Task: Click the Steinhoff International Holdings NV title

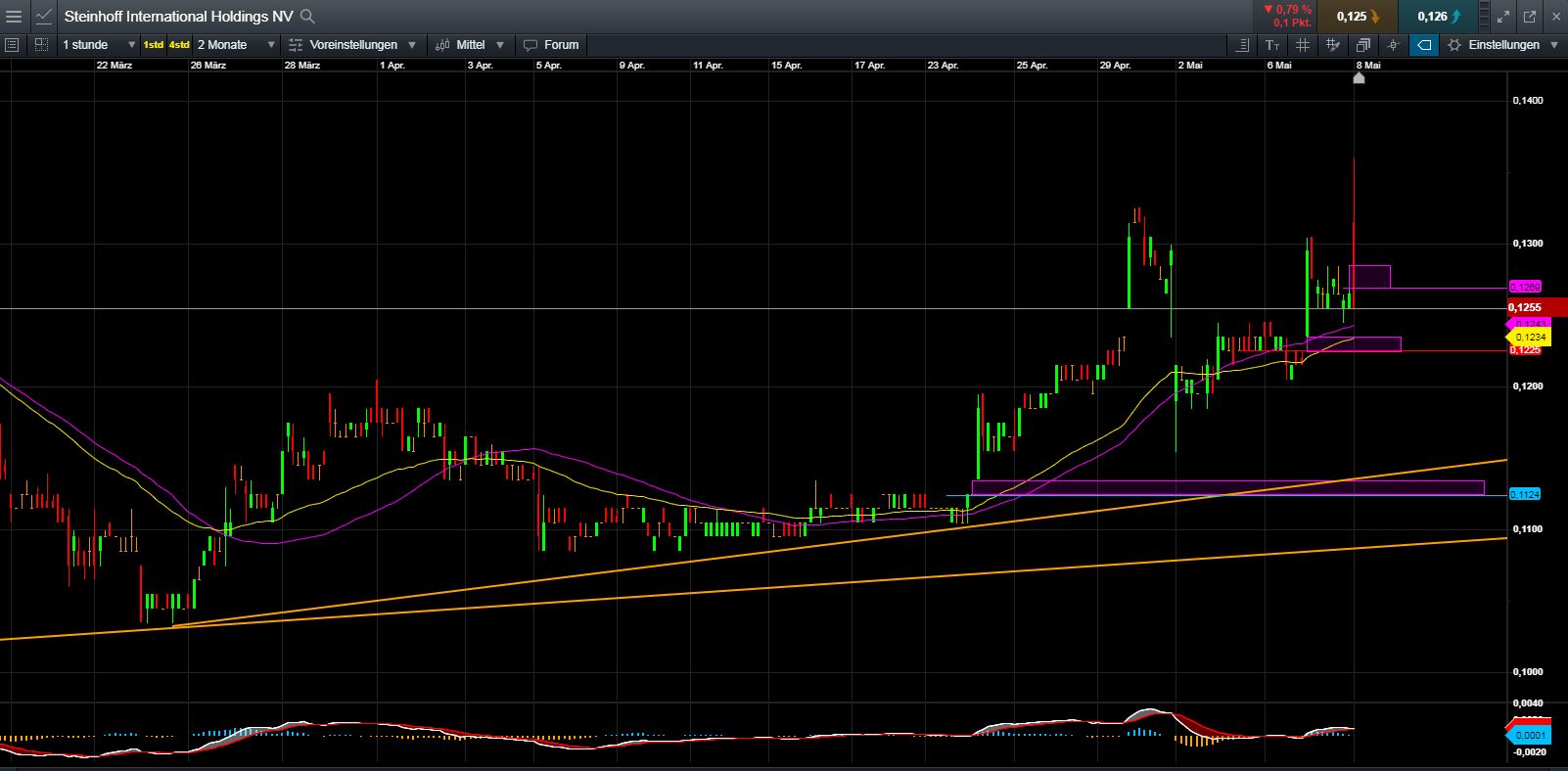Action: [x=178, y=16]
